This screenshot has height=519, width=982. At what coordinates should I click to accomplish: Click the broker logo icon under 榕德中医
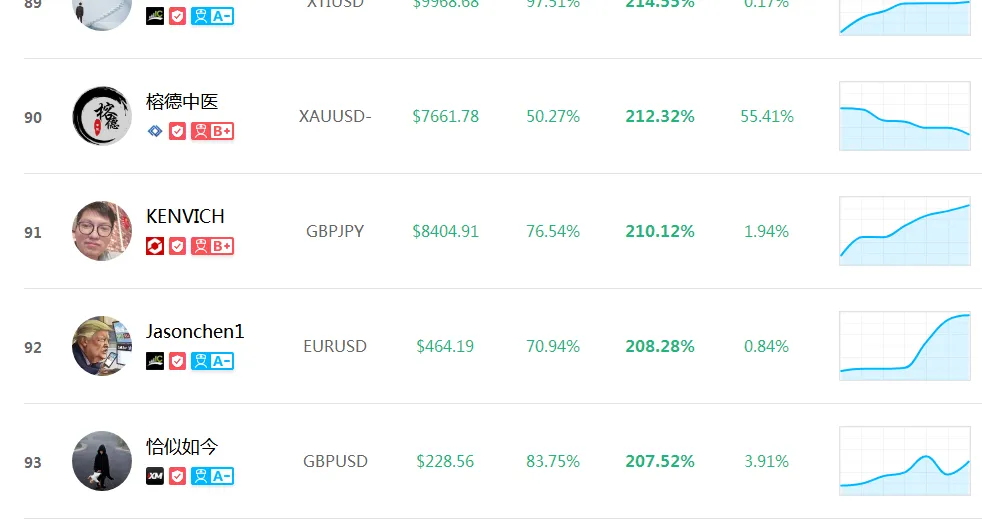(x=155, y=131)
